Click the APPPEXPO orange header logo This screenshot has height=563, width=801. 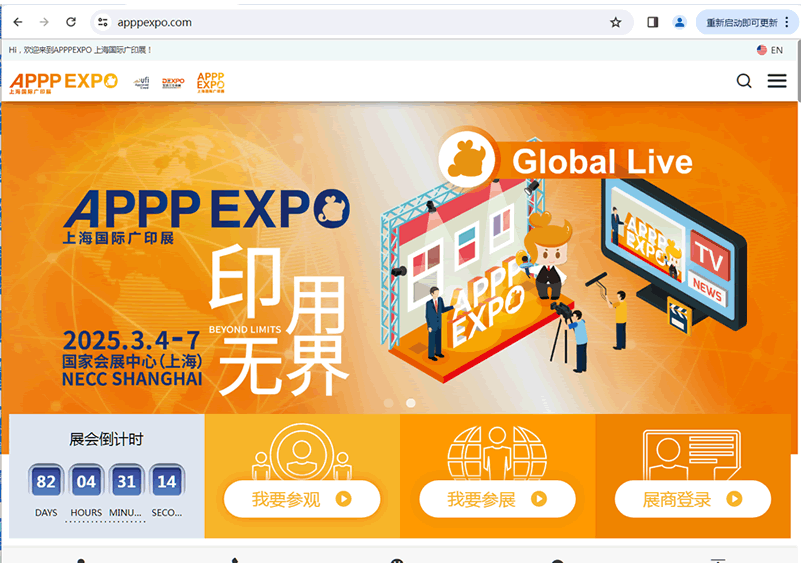click(63, 82)
